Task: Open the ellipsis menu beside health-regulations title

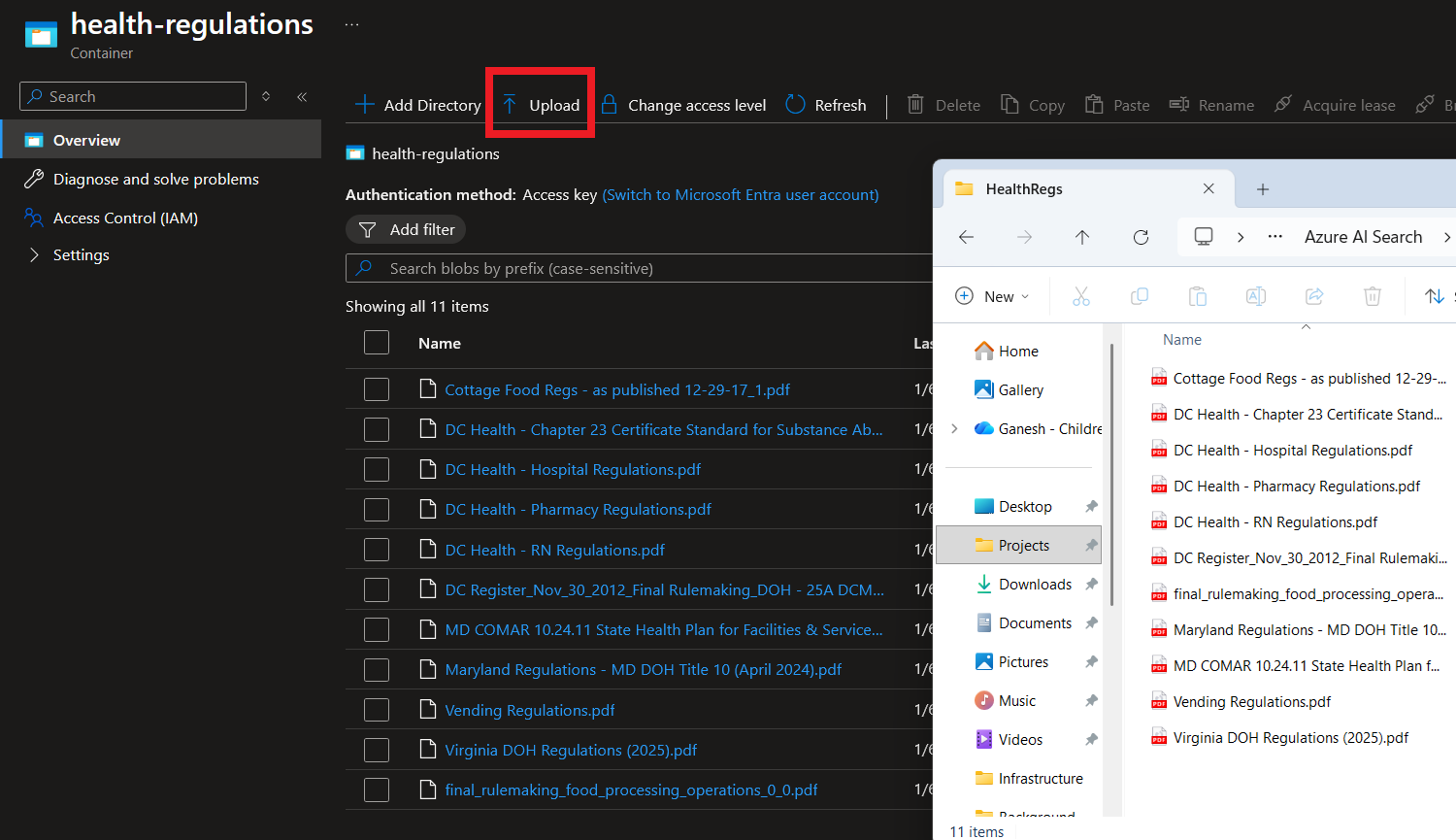Action: coord(352,25)
